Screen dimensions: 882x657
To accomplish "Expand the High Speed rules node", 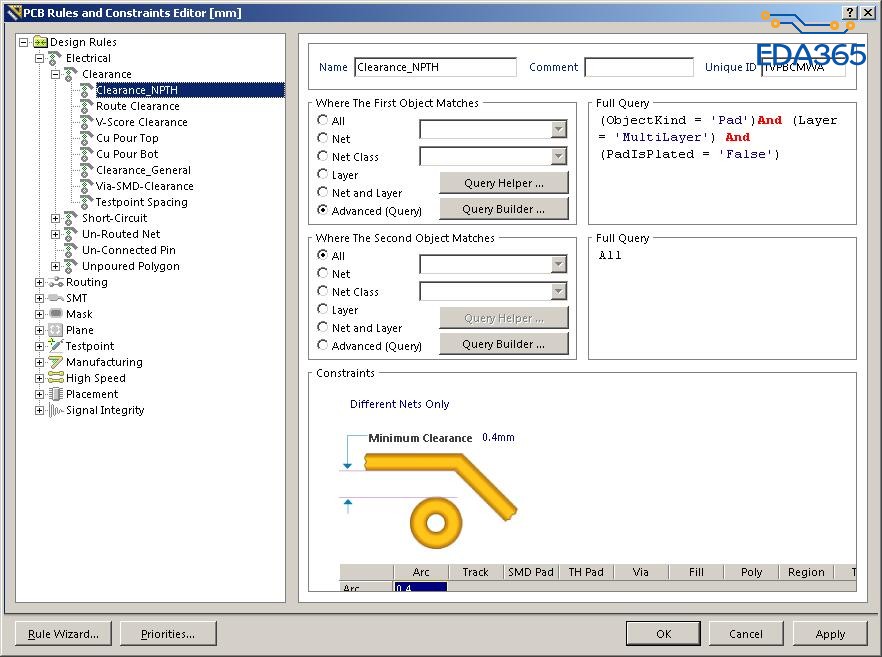I will tap(39, 379).
